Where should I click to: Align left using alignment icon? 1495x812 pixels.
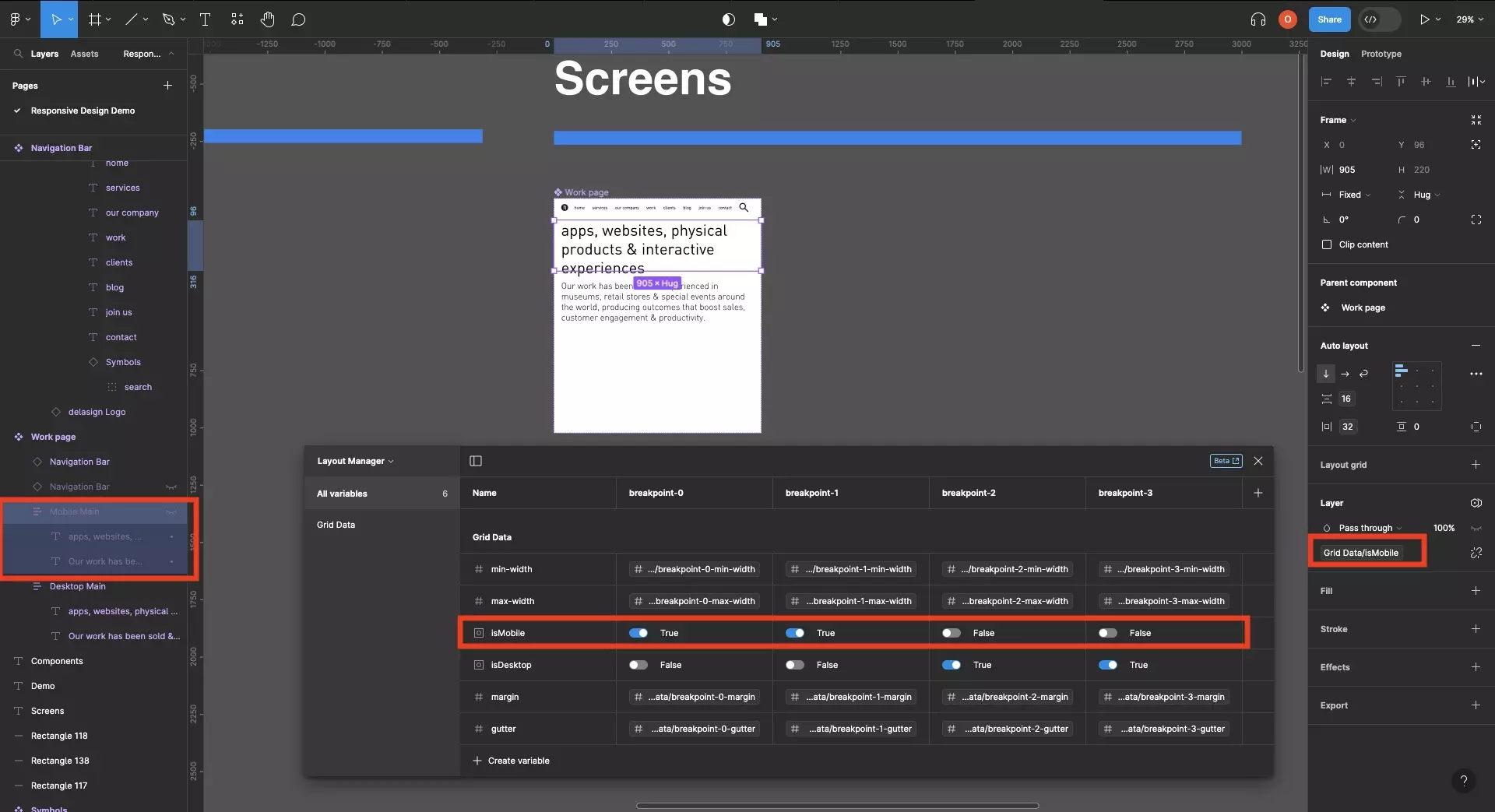[x=1327, y=82]
